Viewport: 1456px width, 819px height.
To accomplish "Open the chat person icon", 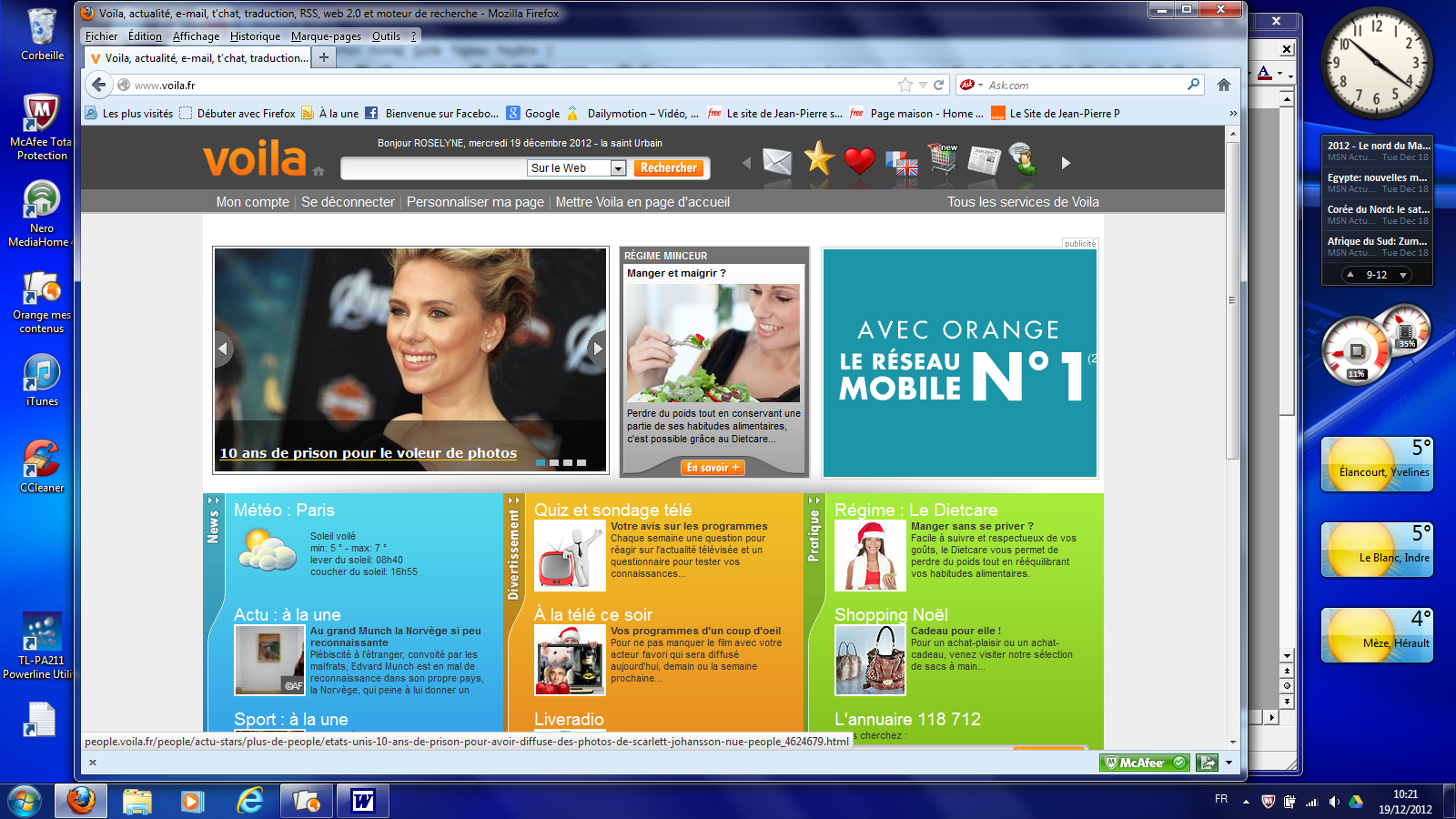I will click(x=1023, y=159).
